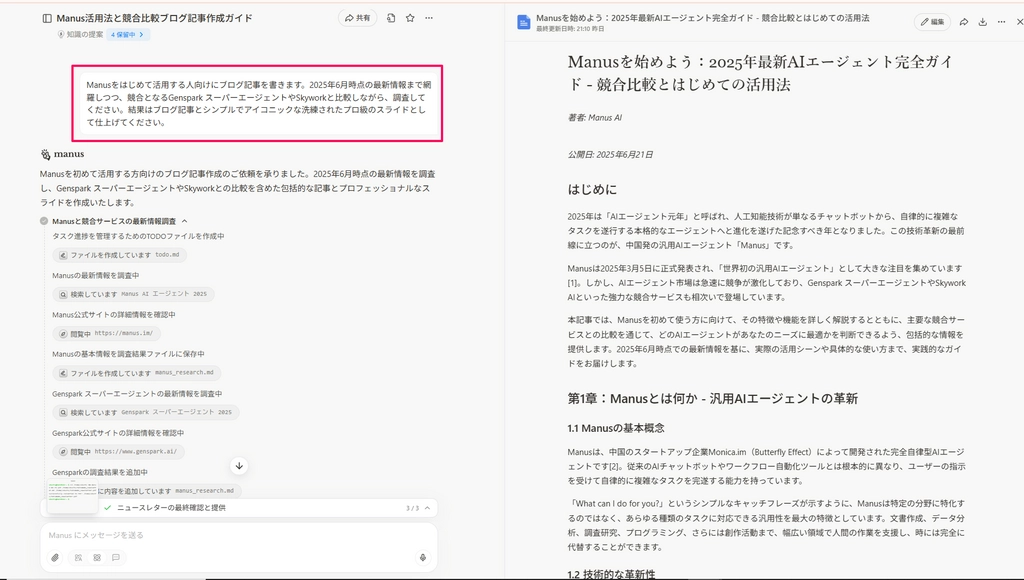Click the 編集 edit button in document preview
Viewport: 1024px width, 580px height.
click(932, 22)
